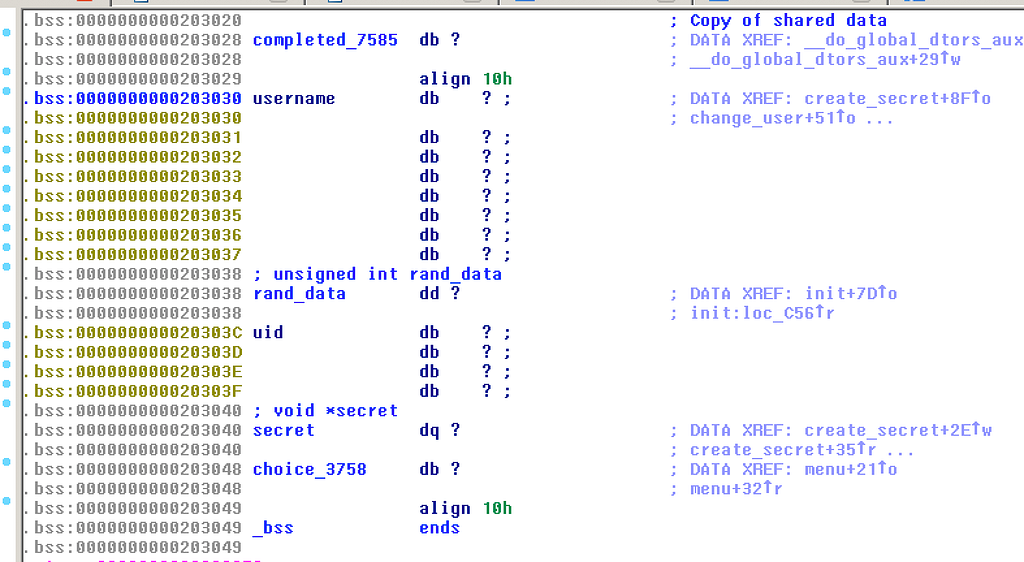Jump to the init+7D xref

851,294
